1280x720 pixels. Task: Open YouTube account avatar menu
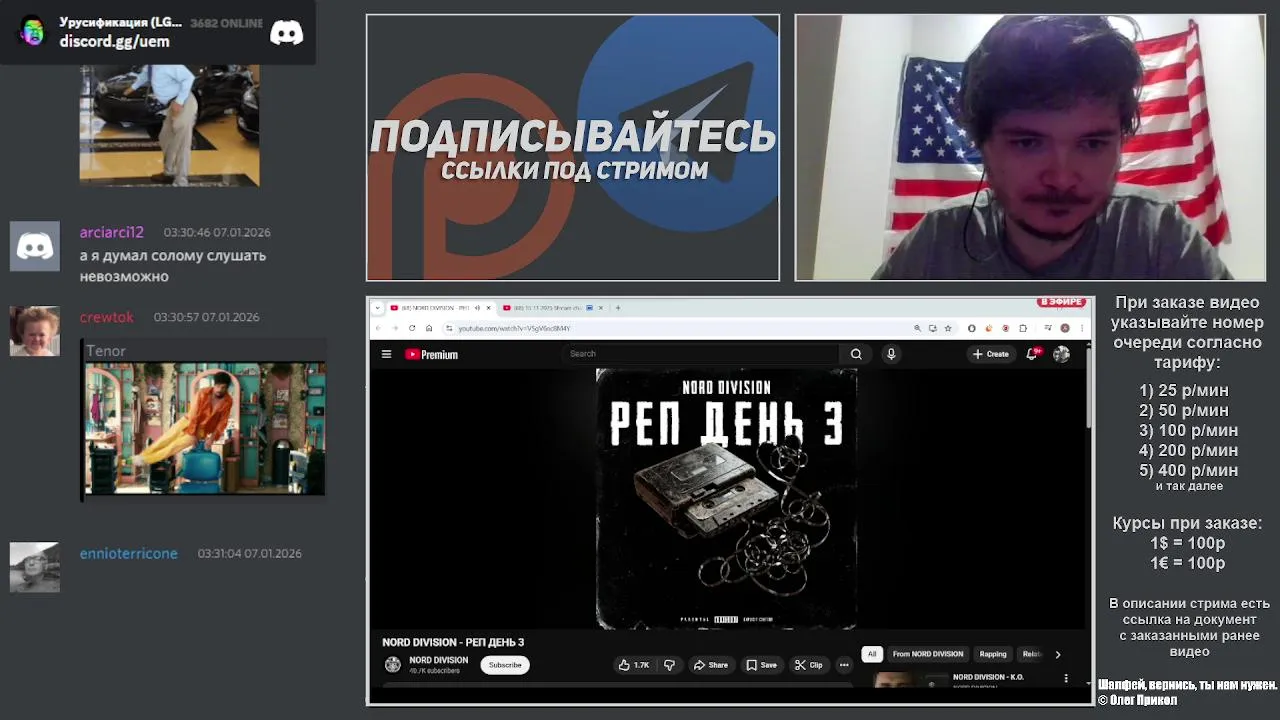[1061, 354]
